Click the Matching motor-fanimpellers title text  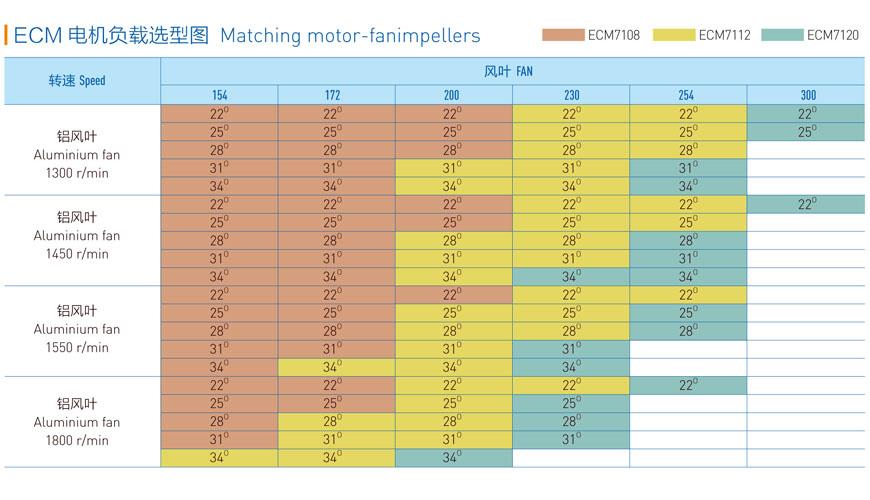[x=350, y=36]
